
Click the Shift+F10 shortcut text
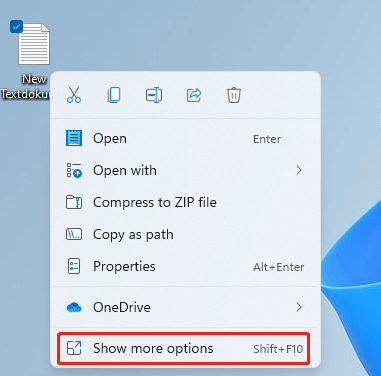pos(278,349)
